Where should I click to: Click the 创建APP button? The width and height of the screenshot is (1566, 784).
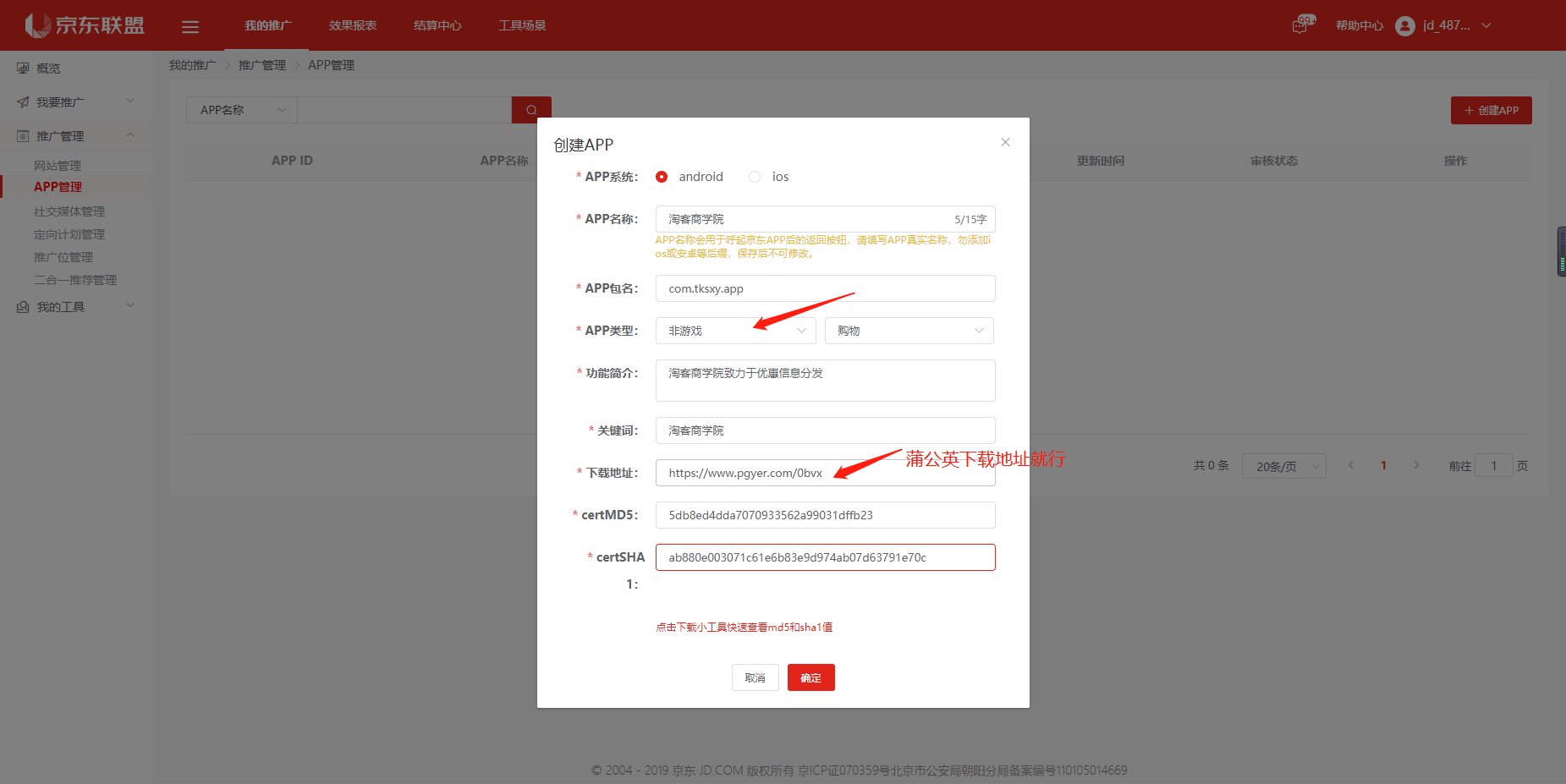click(x=1491, y=110)
